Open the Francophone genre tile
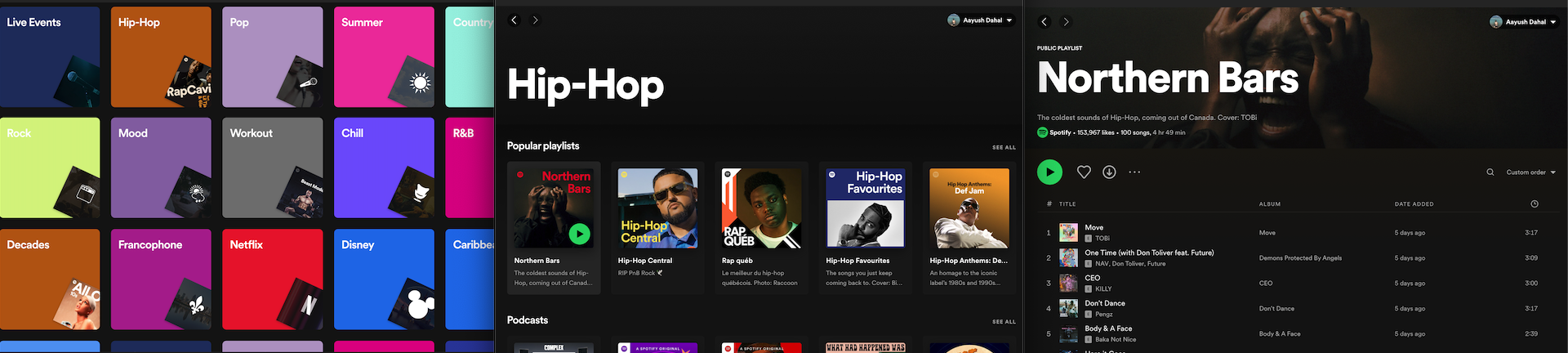This screenshot has height=353, width=1568. (161, 279)
